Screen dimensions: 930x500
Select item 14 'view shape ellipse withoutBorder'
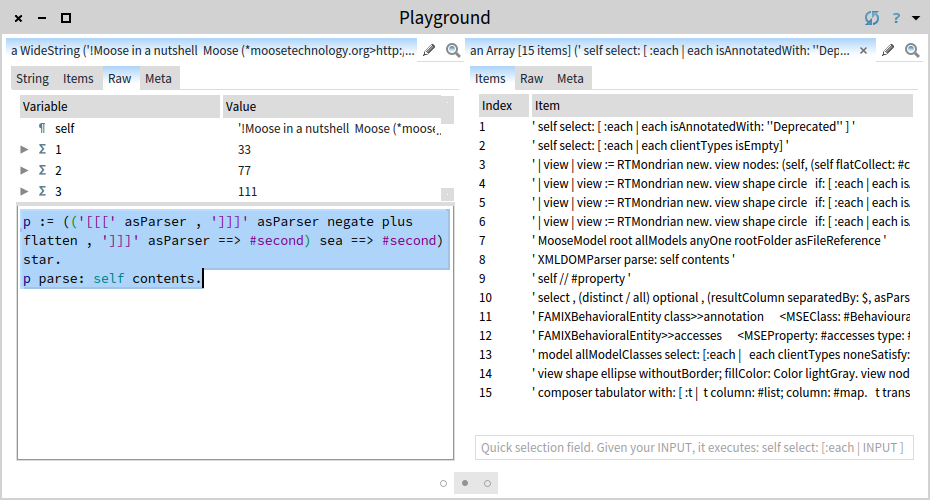point(695,373)
